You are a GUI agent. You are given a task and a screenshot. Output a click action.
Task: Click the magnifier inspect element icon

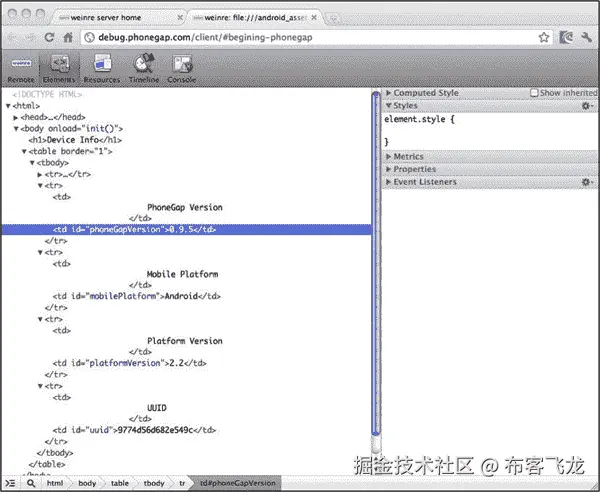(31, 483)
